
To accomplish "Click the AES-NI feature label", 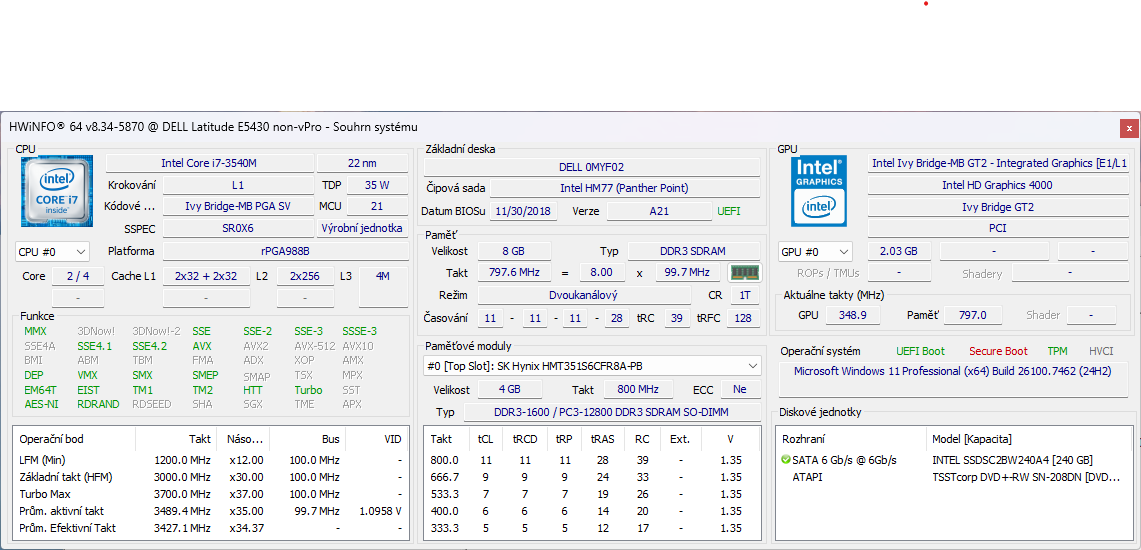I will tap(41, 405).
